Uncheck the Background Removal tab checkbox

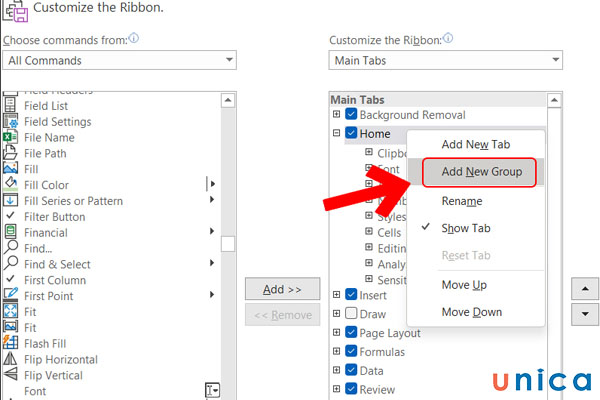click(351, 115)
